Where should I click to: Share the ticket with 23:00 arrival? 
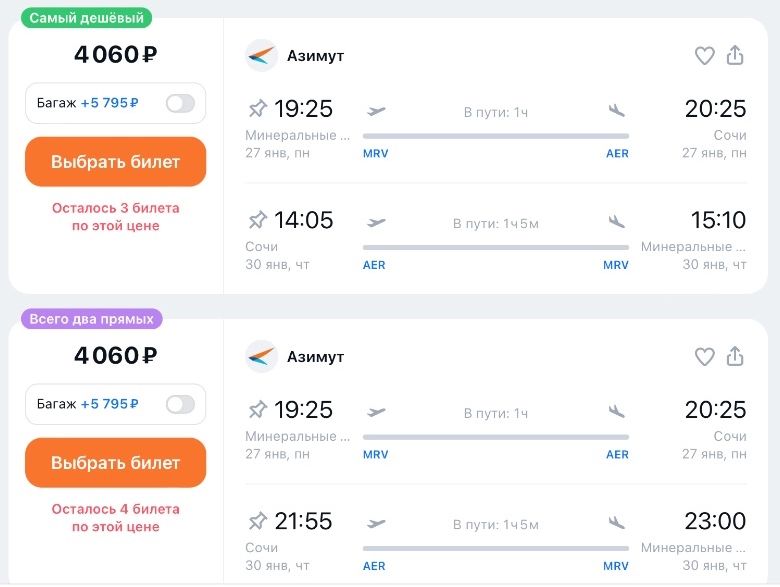point(735,356)
